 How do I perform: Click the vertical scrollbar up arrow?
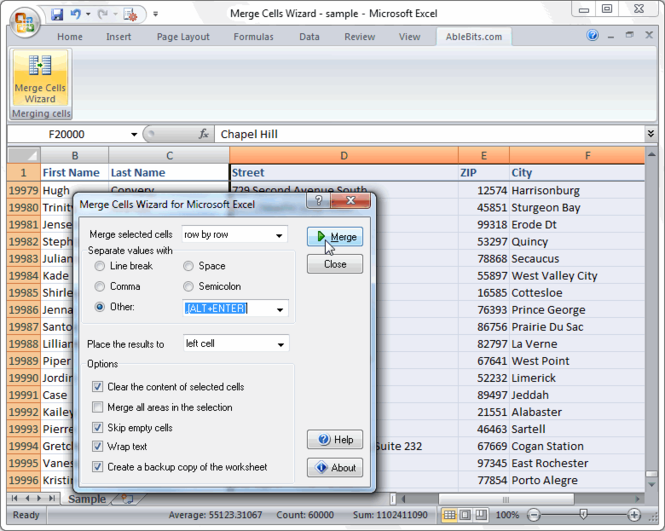pyautogui.click(x=651, y=155)
